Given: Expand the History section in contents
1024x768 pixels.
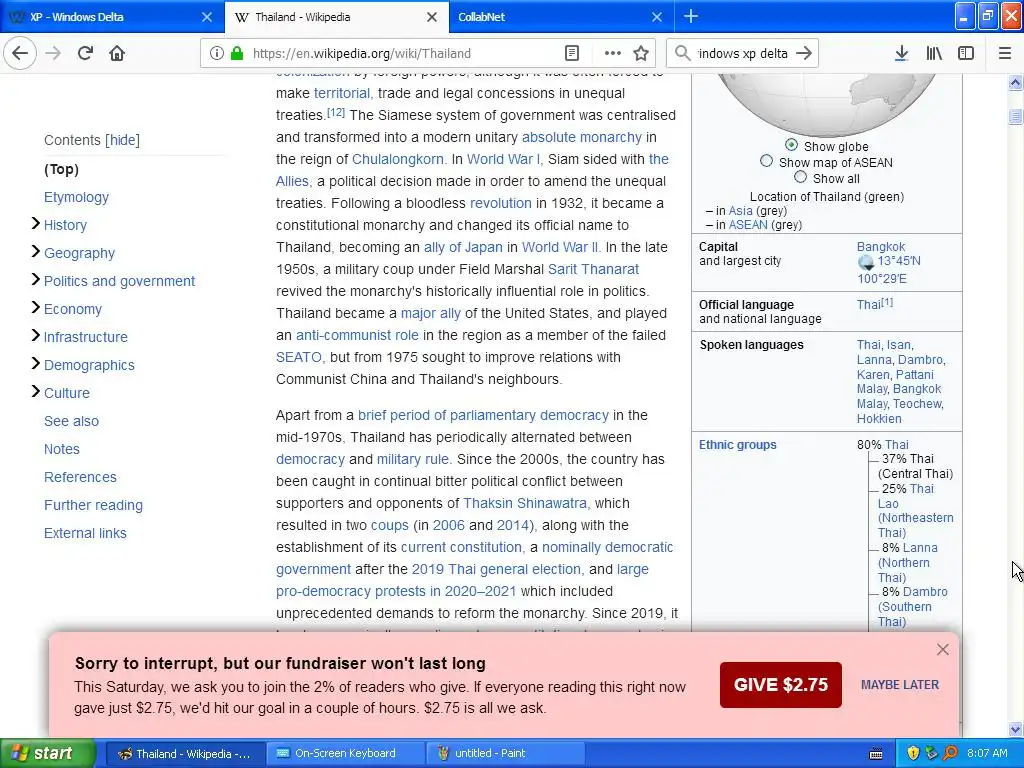Looking at the screenshot, I should [35, 224].
